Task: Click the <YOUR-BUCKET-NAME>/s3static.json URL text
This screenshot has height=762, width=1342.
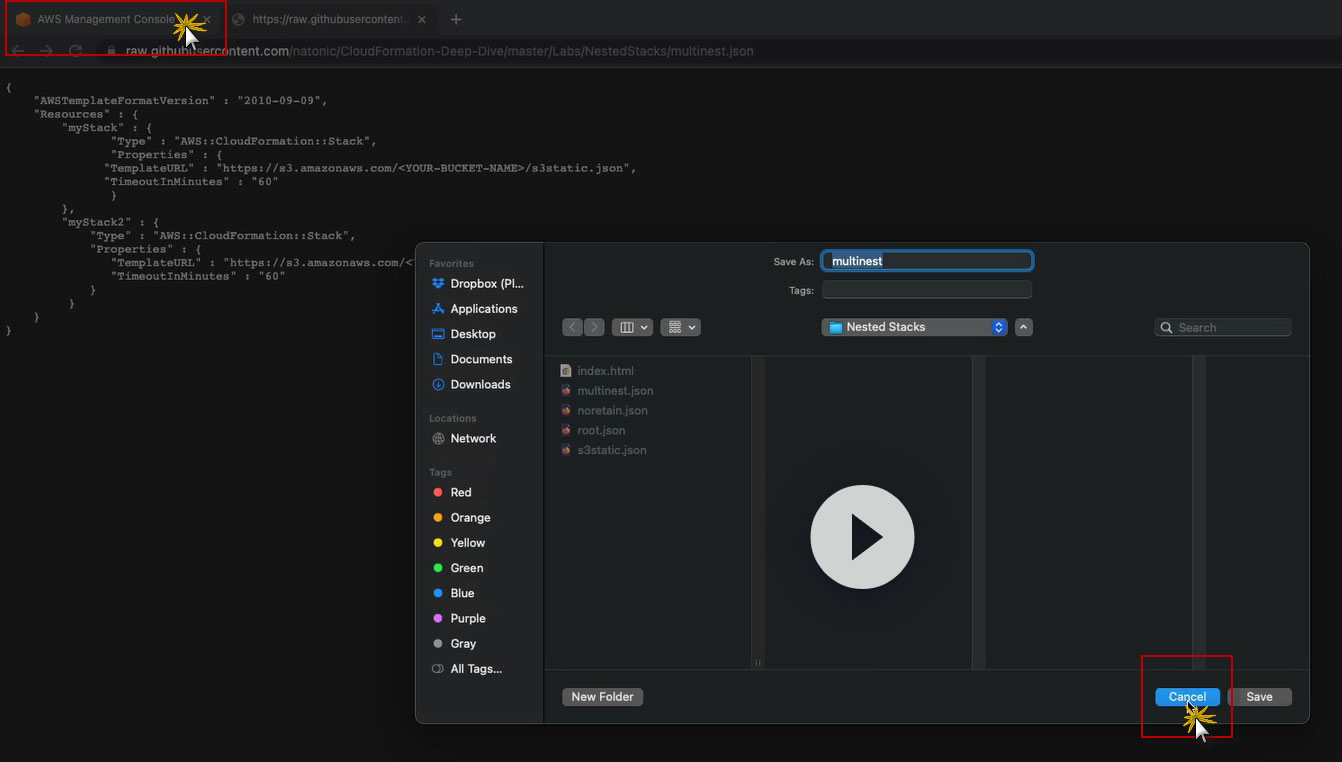Action: pyautogui.click(x=426, y=168)
